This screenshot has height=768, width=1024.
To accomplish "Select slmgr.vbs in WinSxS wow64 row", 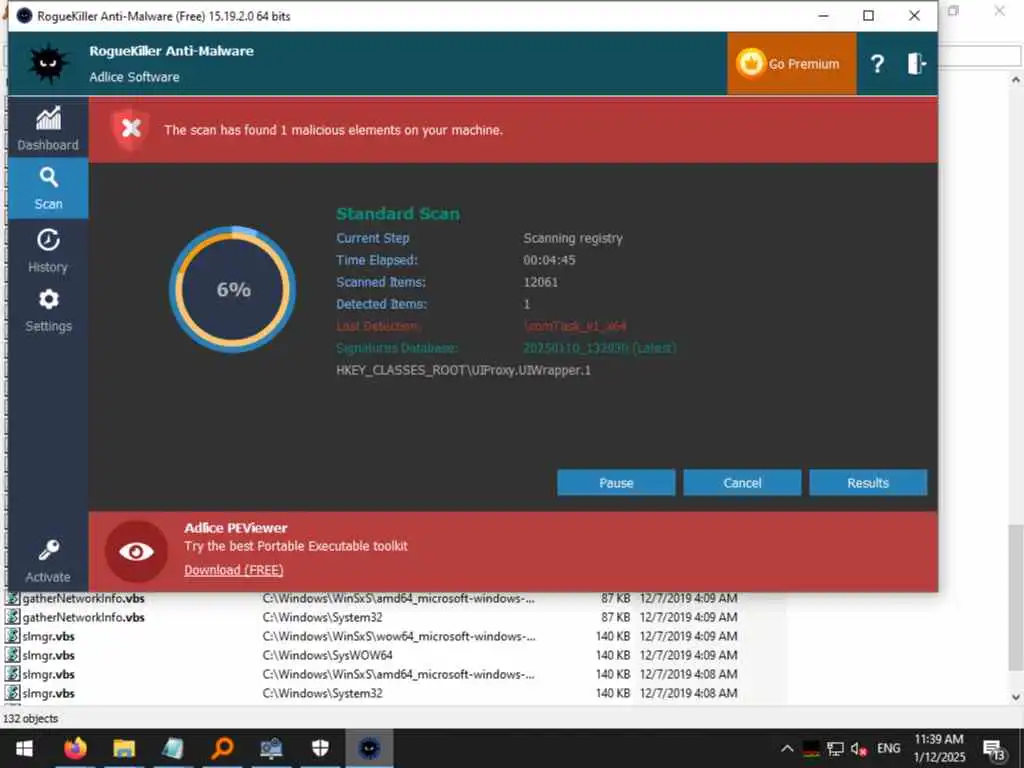I will pos(371,636).
